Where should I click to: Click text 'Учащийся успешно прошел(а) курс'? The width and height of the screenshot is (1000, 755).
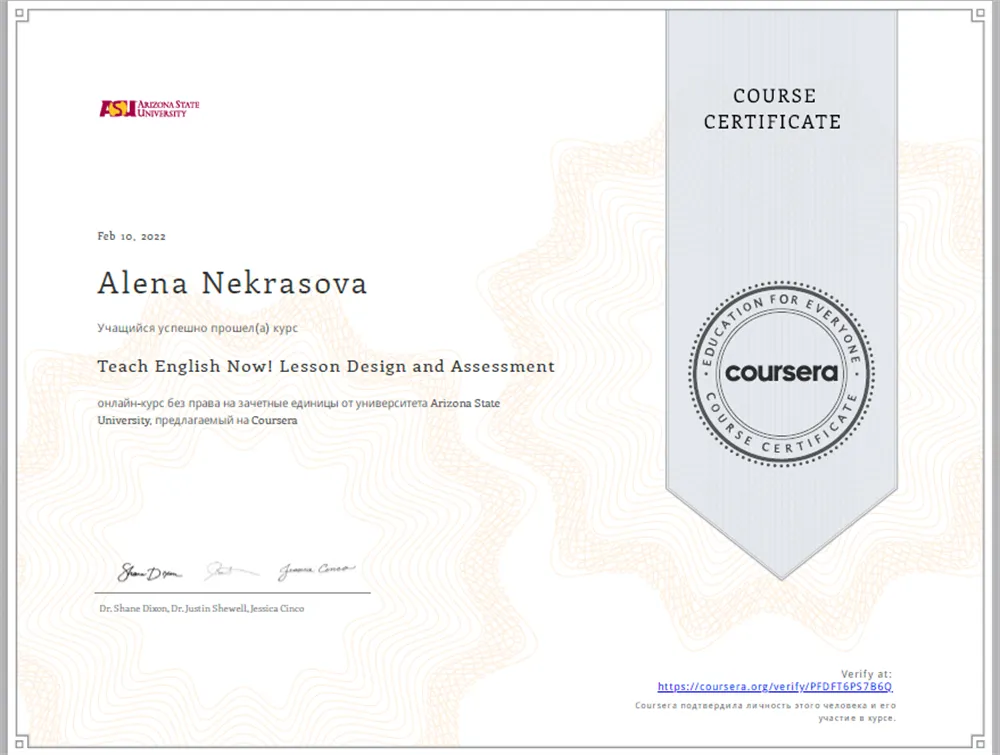pyautogui.click(x=198, y=328)
